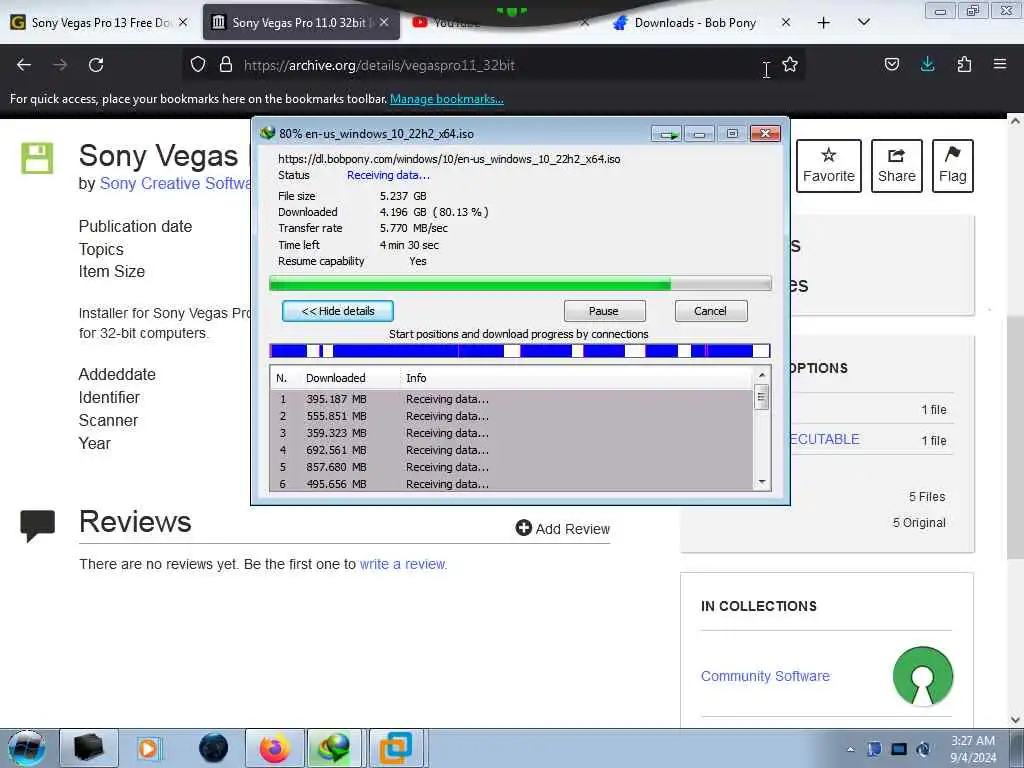Select connection row 4 with 692.561 MB
Screen dimensions: 1024x768
511,450
